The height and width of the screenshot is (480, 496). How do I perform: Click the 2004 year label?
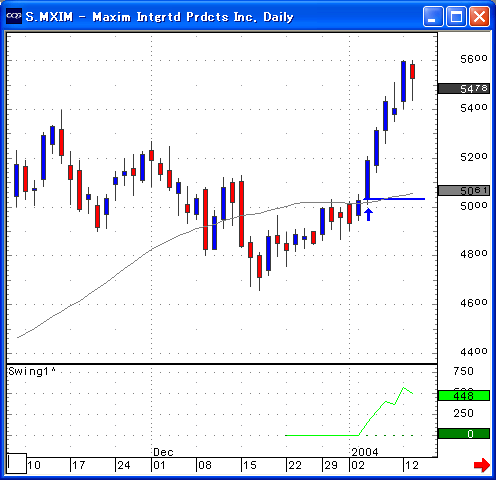(365, 452)
